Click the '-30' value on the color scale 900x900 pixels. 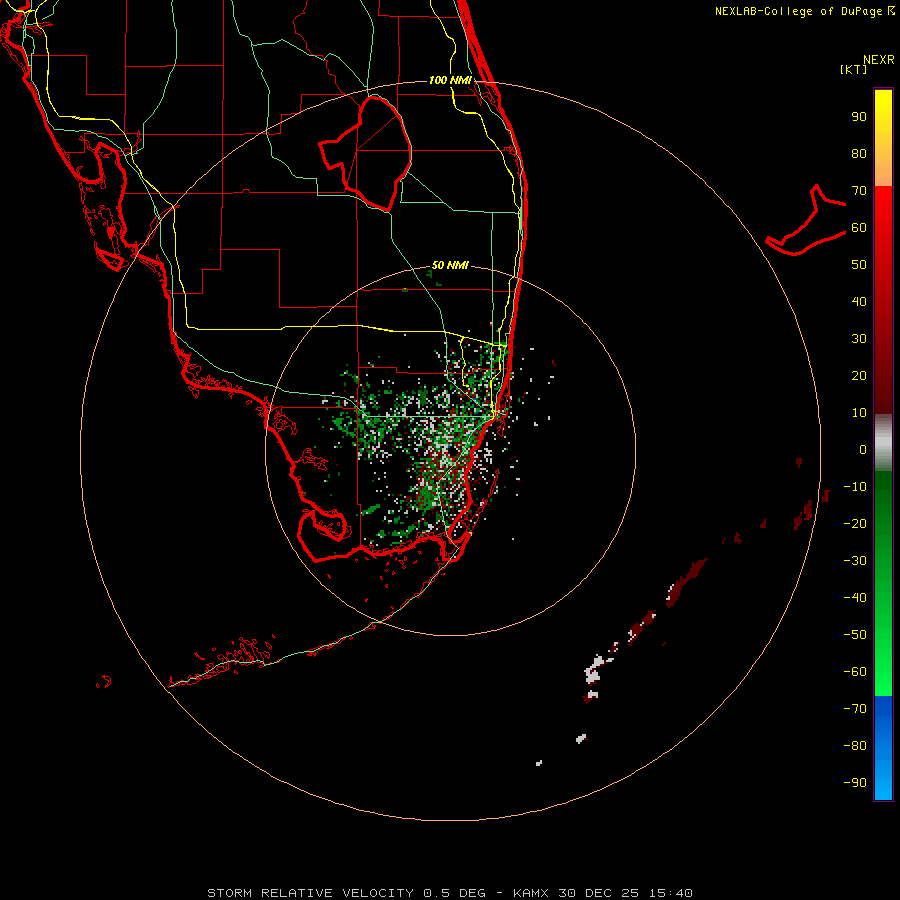click(x=855, y=561)
